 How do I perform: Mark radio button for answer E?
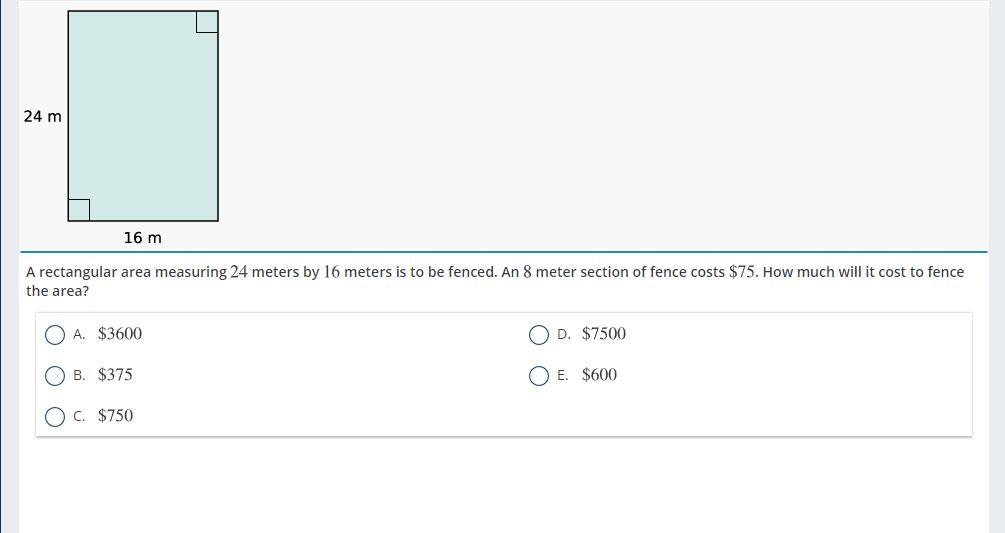point(539,376)
